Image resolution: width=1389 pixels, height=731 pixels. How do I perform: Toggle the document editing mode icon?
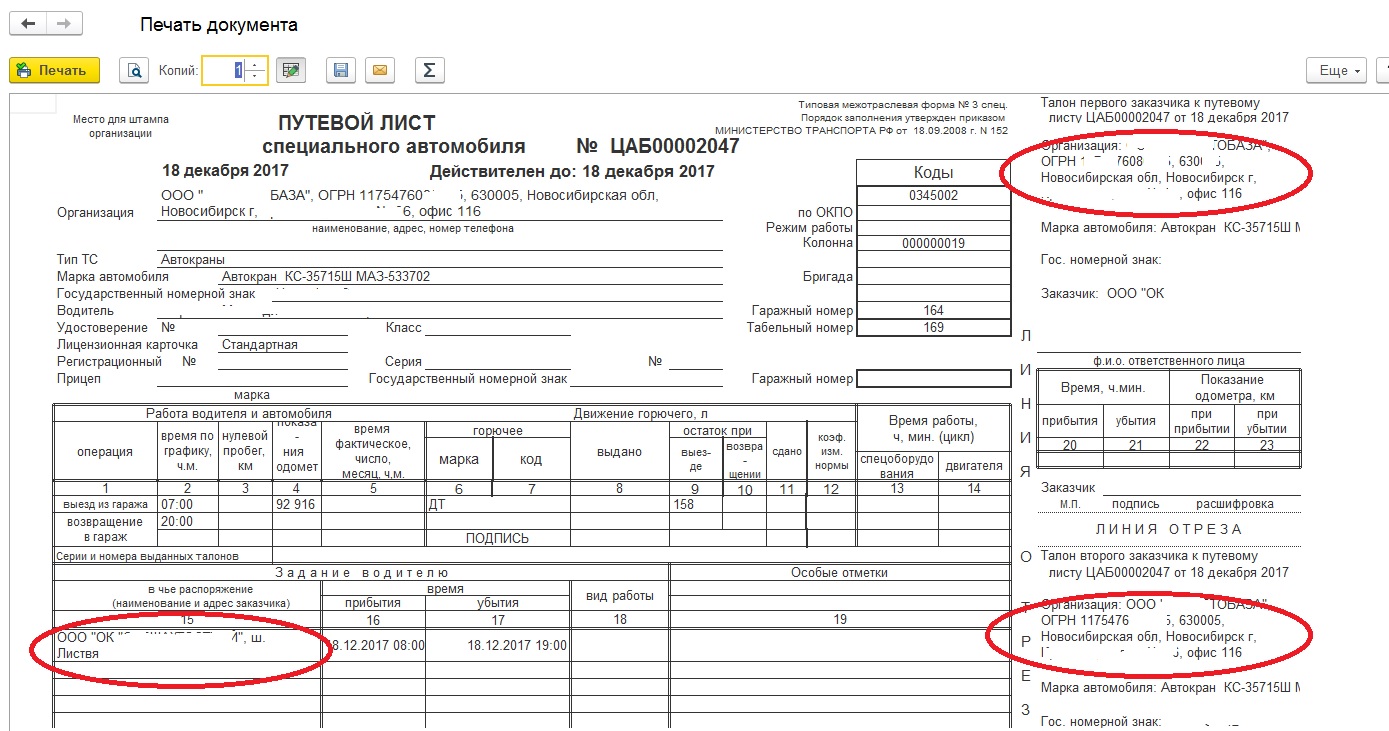pyautogui.click(x=291, y=70)
